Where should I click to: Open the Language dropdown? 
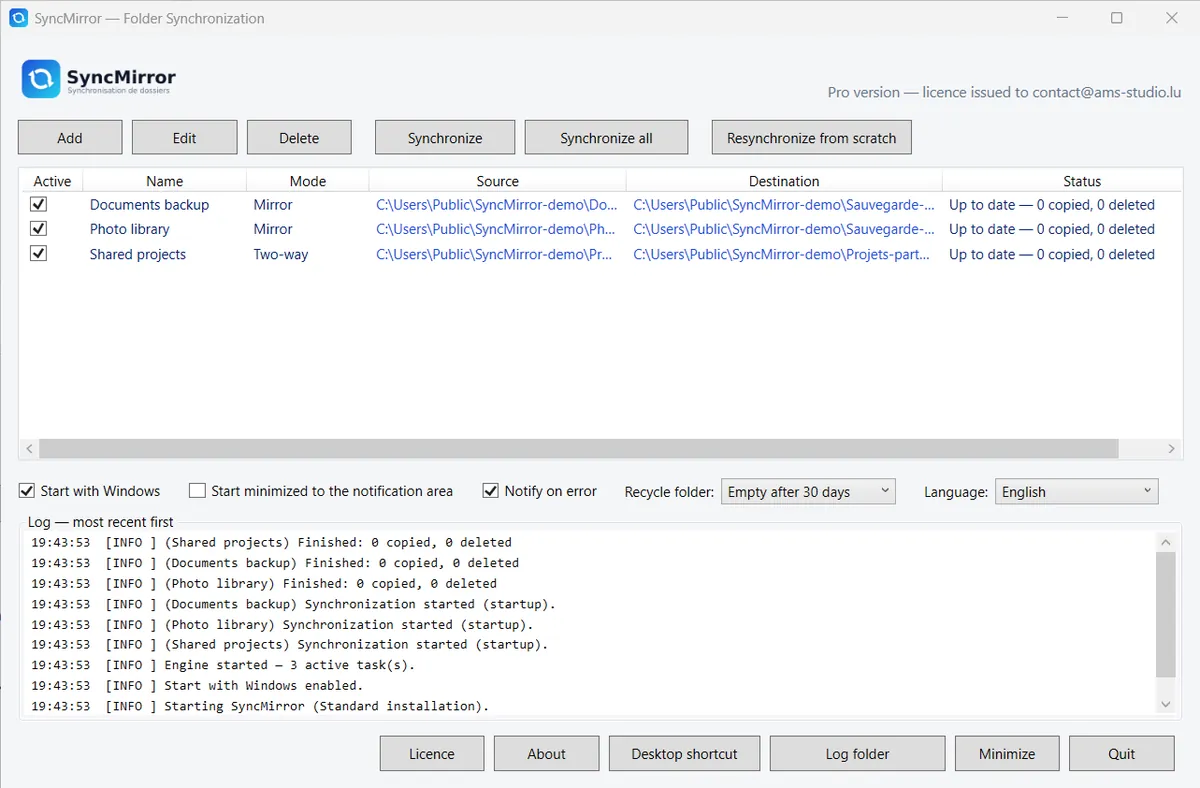tap(1077, 491)
